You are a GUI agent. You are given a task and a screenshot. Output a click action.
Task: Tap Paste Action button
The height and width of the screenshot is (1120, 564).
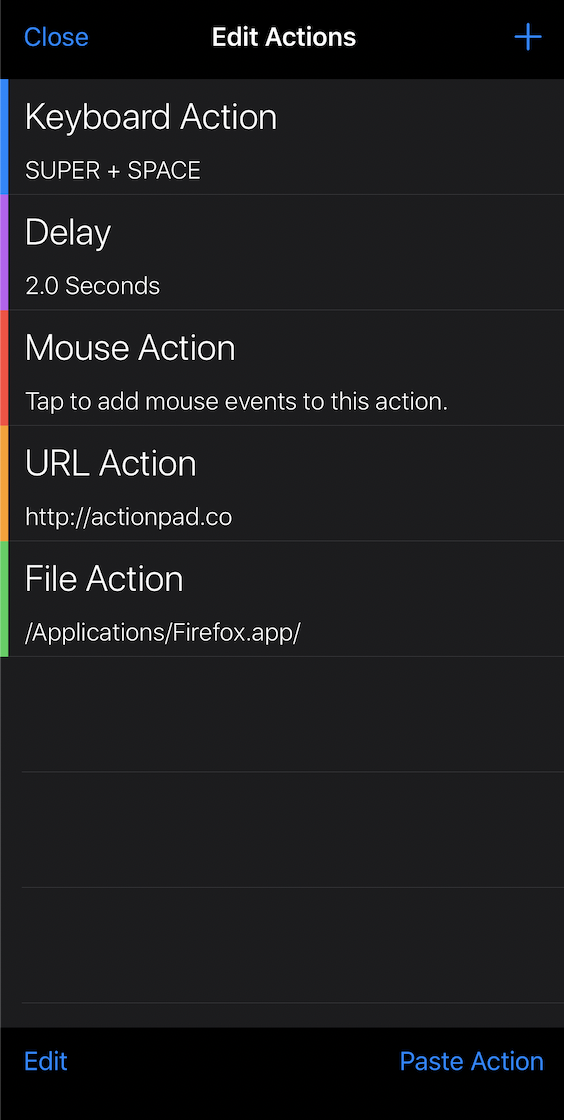[471, 1061]
